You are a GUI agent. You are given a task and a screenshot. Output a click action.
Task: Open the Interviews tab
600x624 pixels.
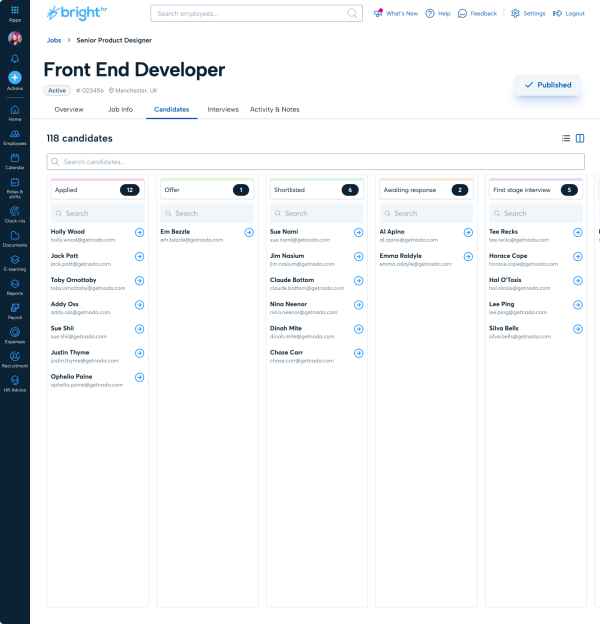[x=223, y=109]
